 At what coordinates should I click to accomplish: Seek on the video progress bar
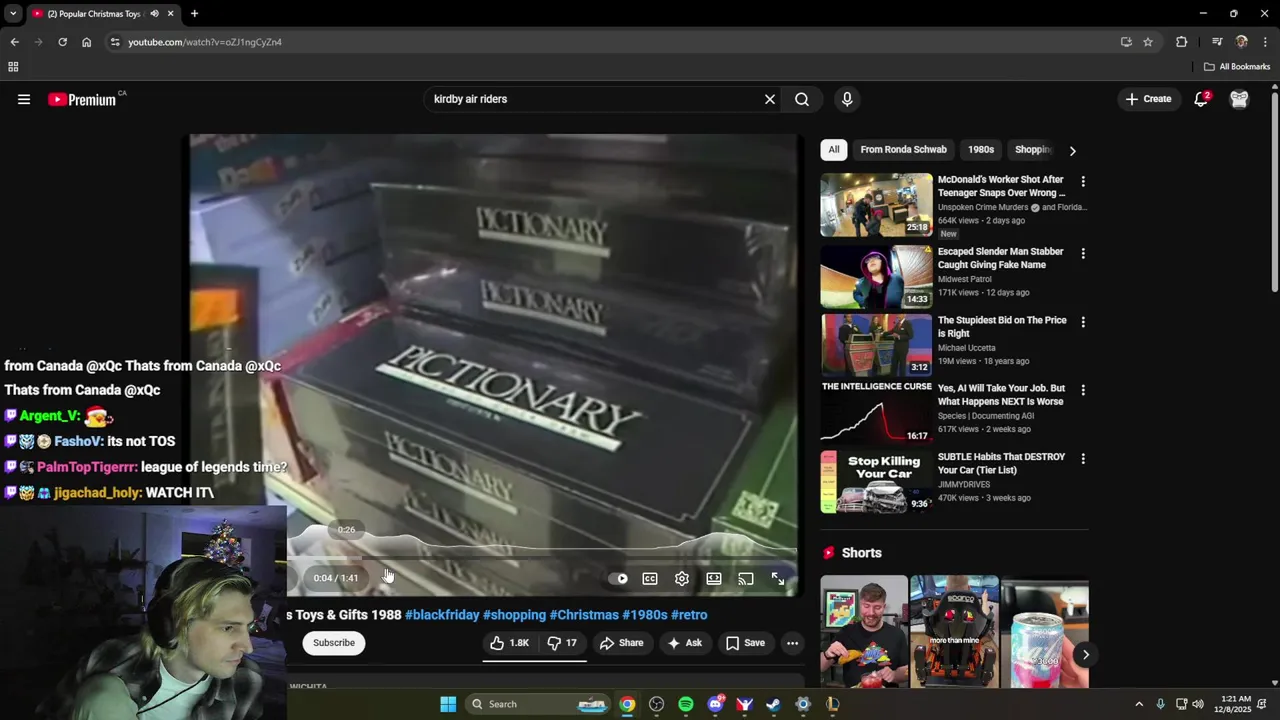pyautogui.click(x=542, y=558)
